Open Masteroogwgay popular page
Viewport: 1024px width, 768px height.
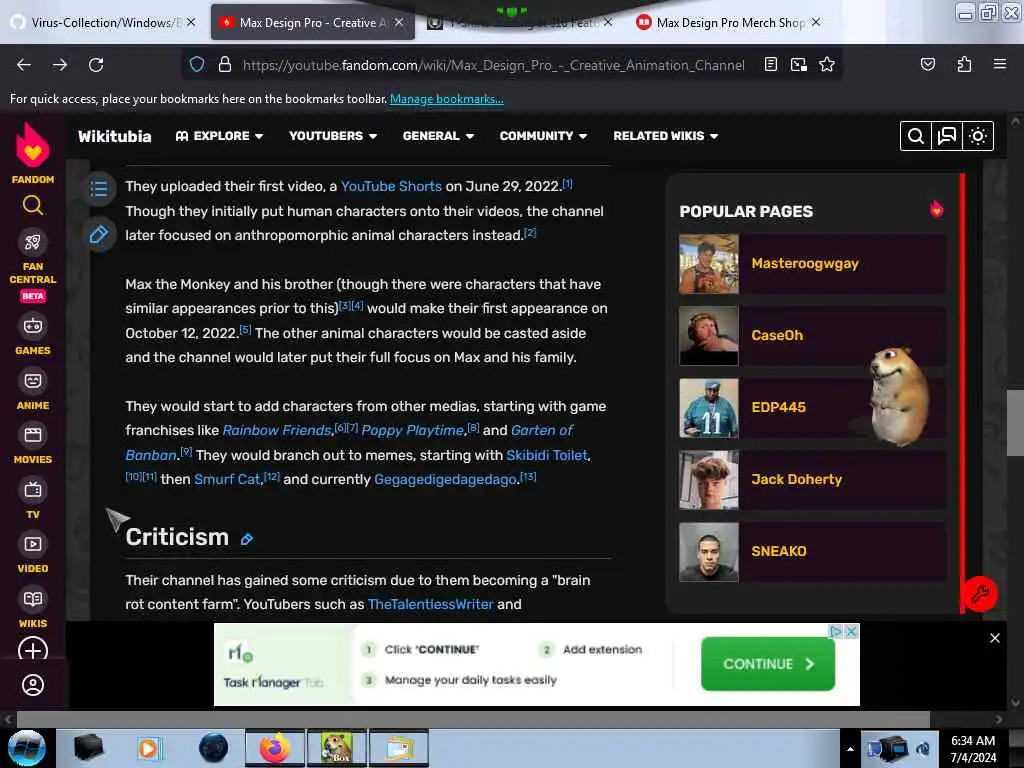point(812,264)
